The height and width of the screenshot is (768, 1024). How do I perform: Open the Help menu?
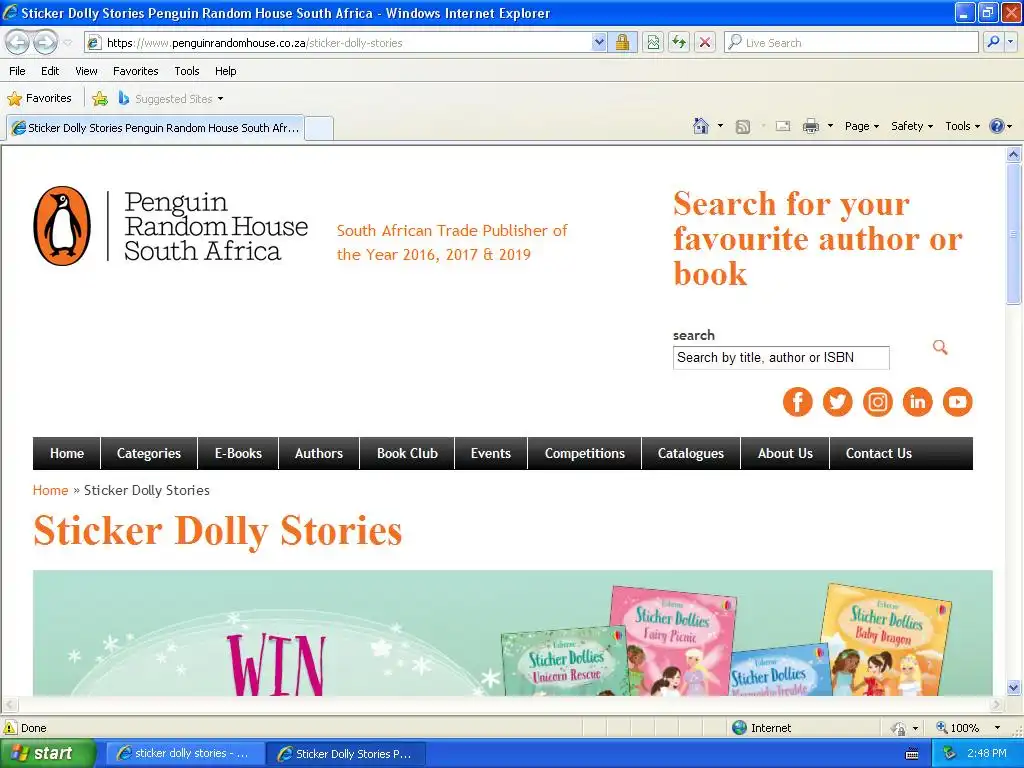pyautogui.click(x=225, y=71)
